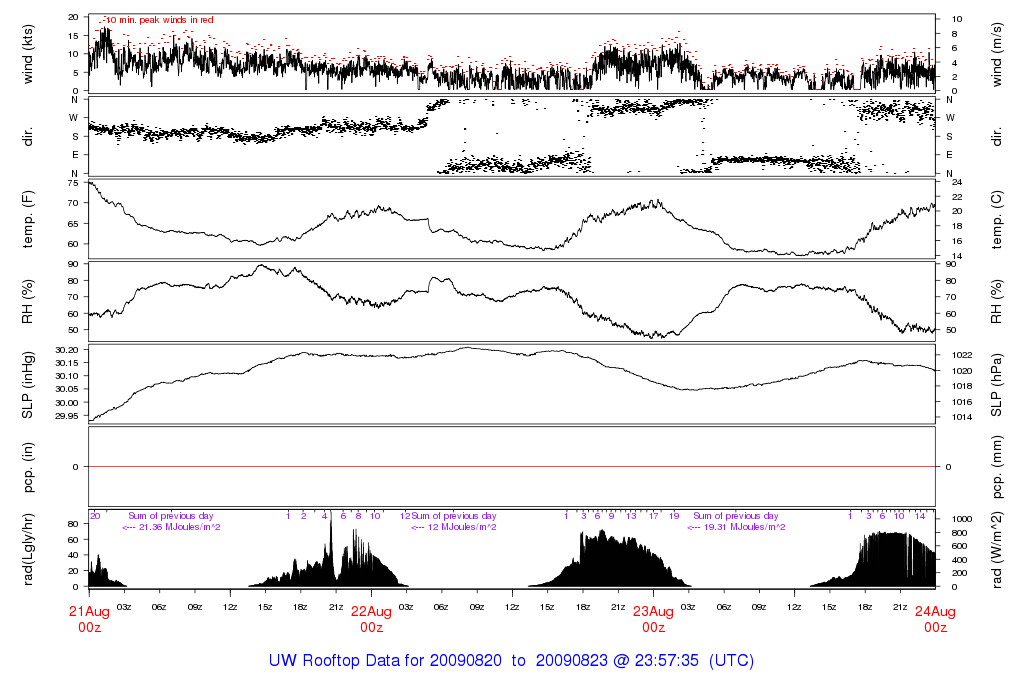Image resolution: width=1024 pixels, height=700 pixels.
Task: Click the left 'RH (%)' axis label
Action: pos(27,302)
